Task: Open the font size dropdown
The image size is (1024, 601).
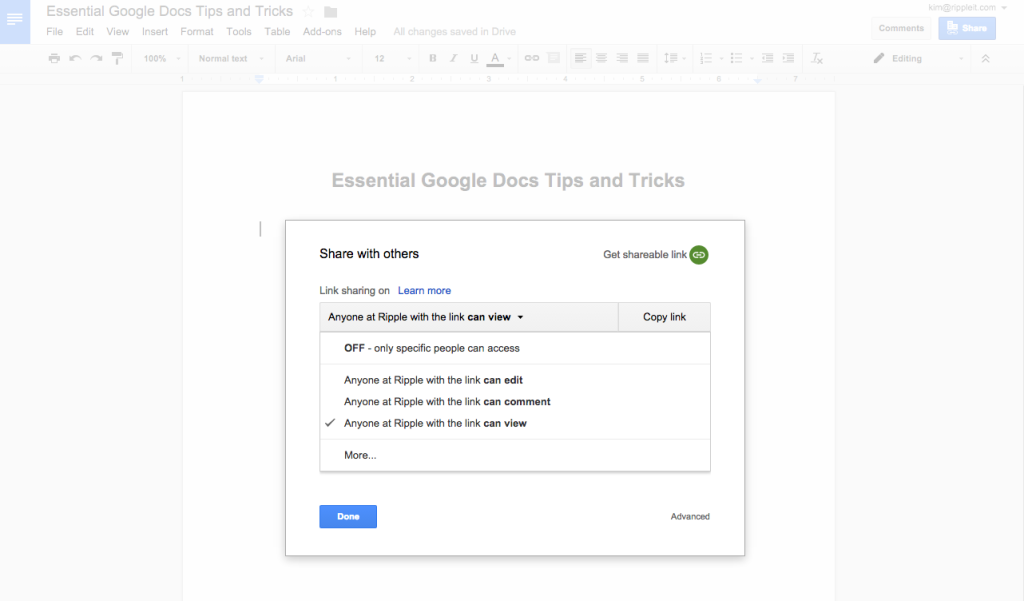Action: [x=390, y=58]
